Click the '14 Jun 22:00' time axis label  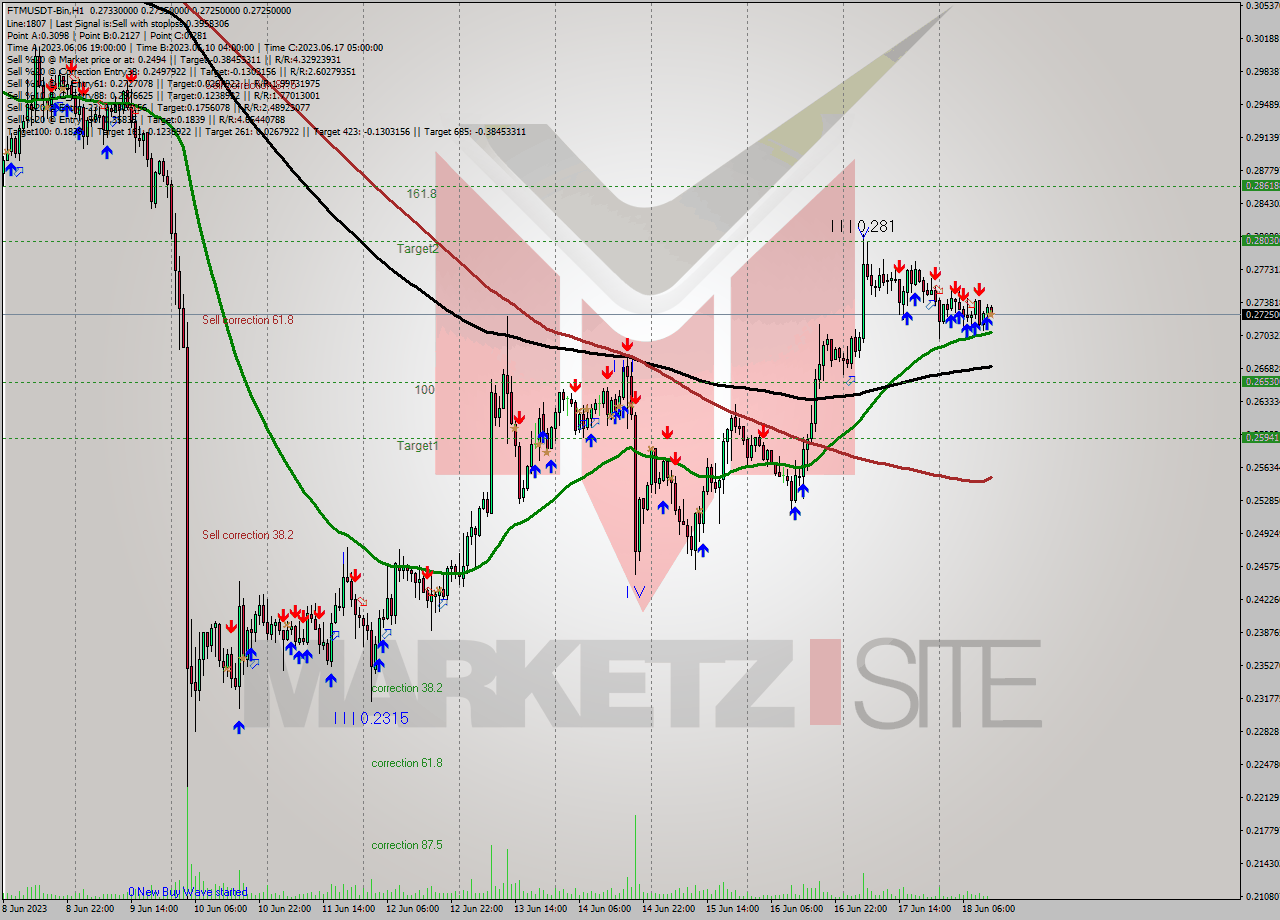point(668,910)
